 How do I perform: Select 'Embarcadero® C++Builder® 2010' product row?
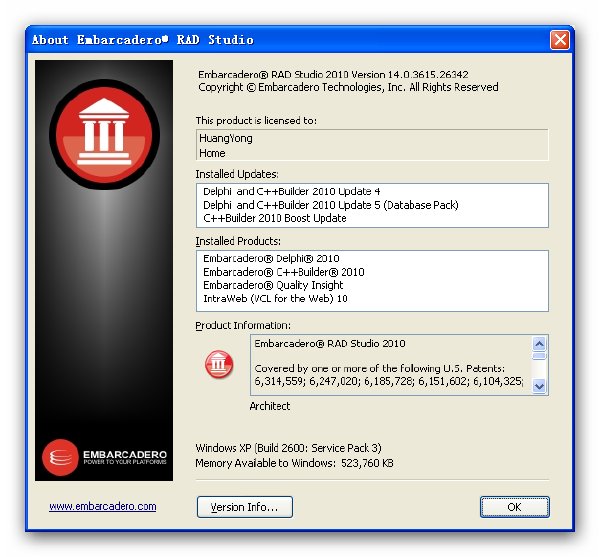pos(284,272)
